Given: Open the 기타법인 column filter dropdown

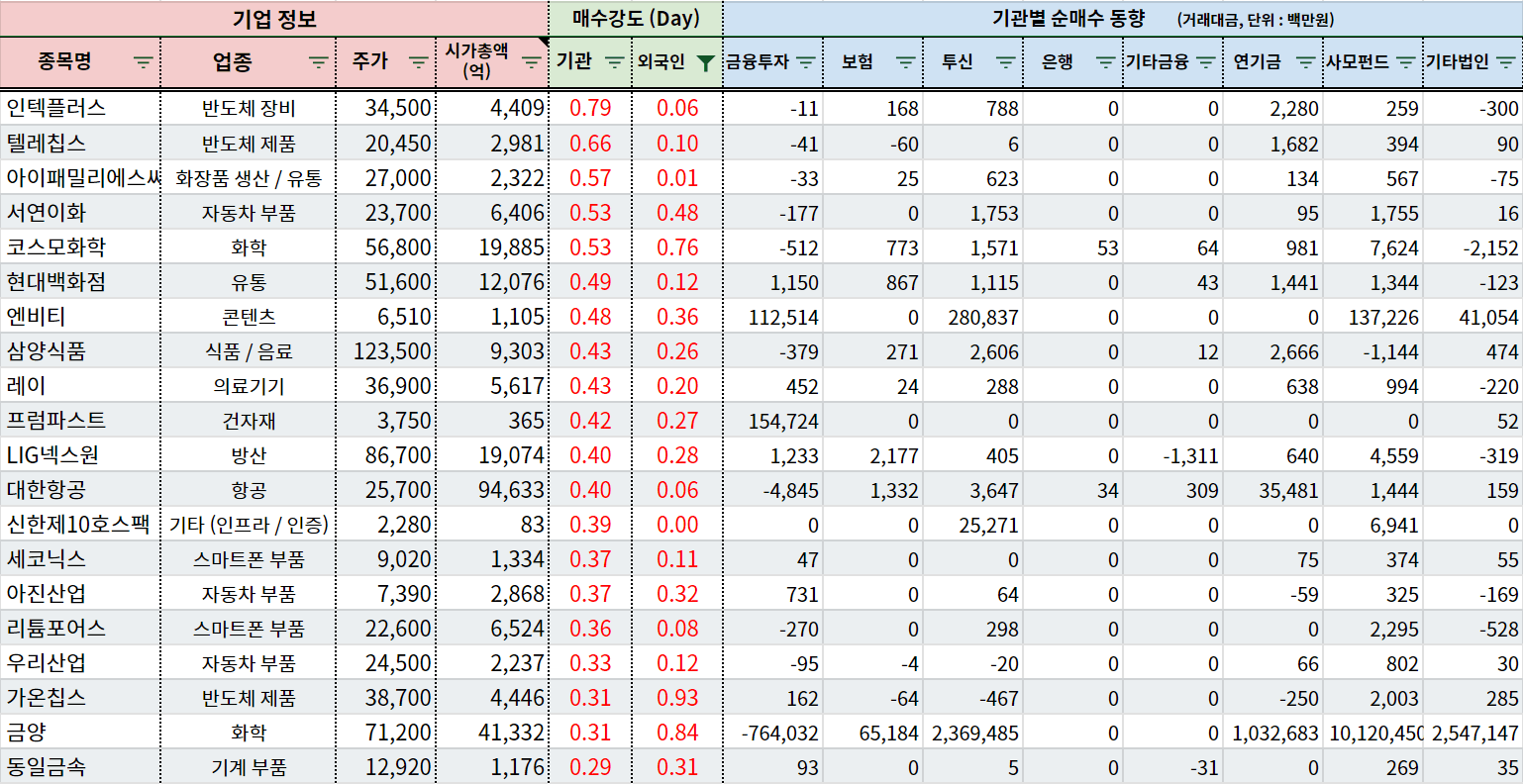Looking at the screenshot, I should pos(1507,62).
